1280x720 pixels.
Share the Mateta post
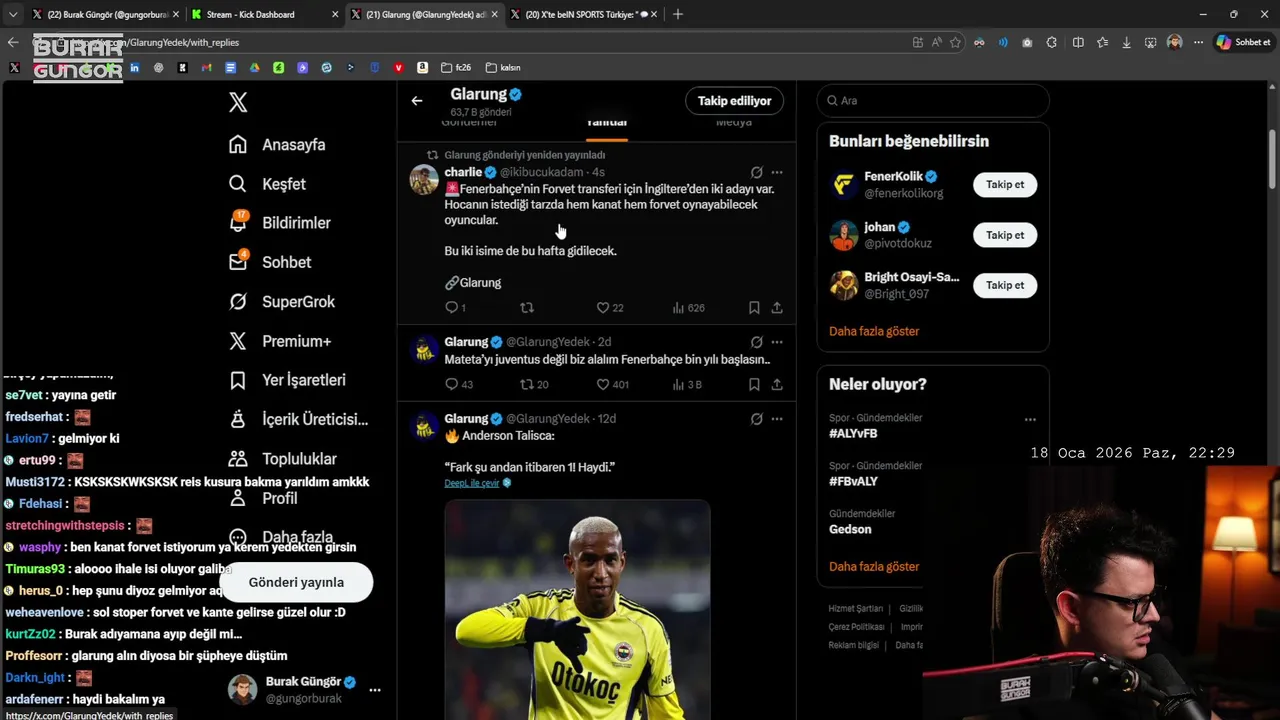pyautogui.click(x=777, y=384)
